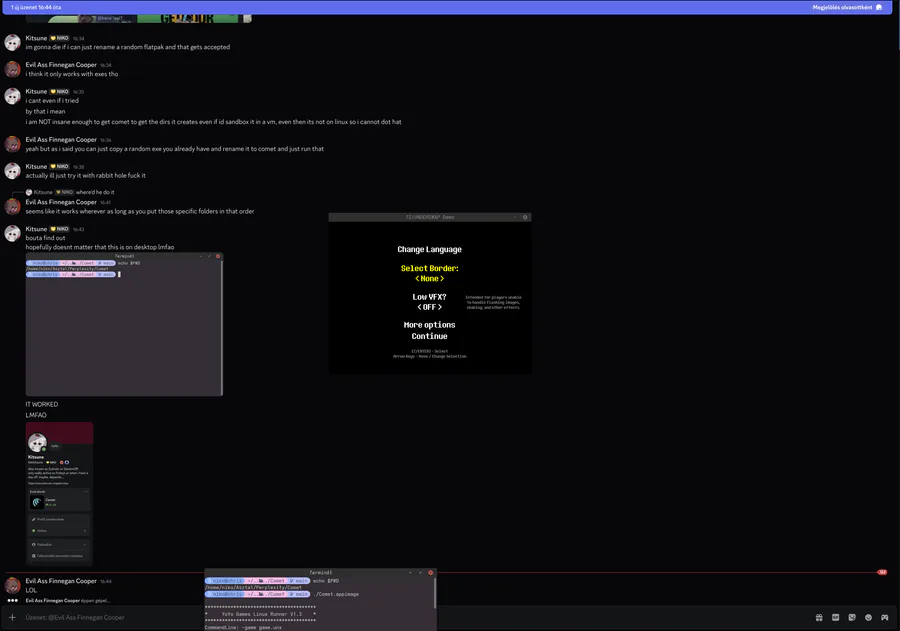Viewport: 900px width, 631px height.
Task: Open the GIF picker
Action: (x=836, y=617)
